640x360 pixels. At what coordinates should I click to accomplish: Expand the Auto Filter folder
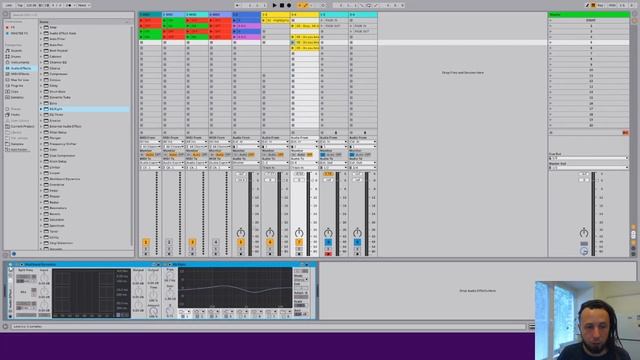point(41,39)
